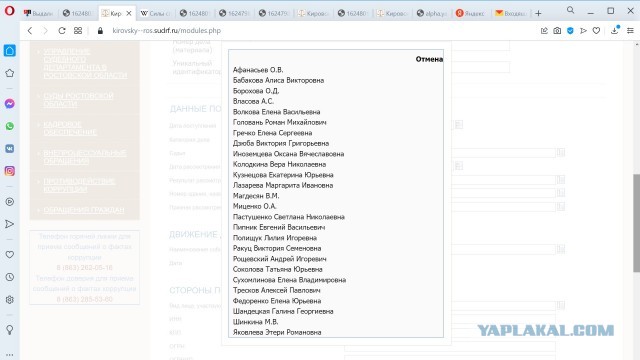640x360 pixels.
Task: Select Сухомлинова Елена Владимировна
Action: click(x=289, y=280)
